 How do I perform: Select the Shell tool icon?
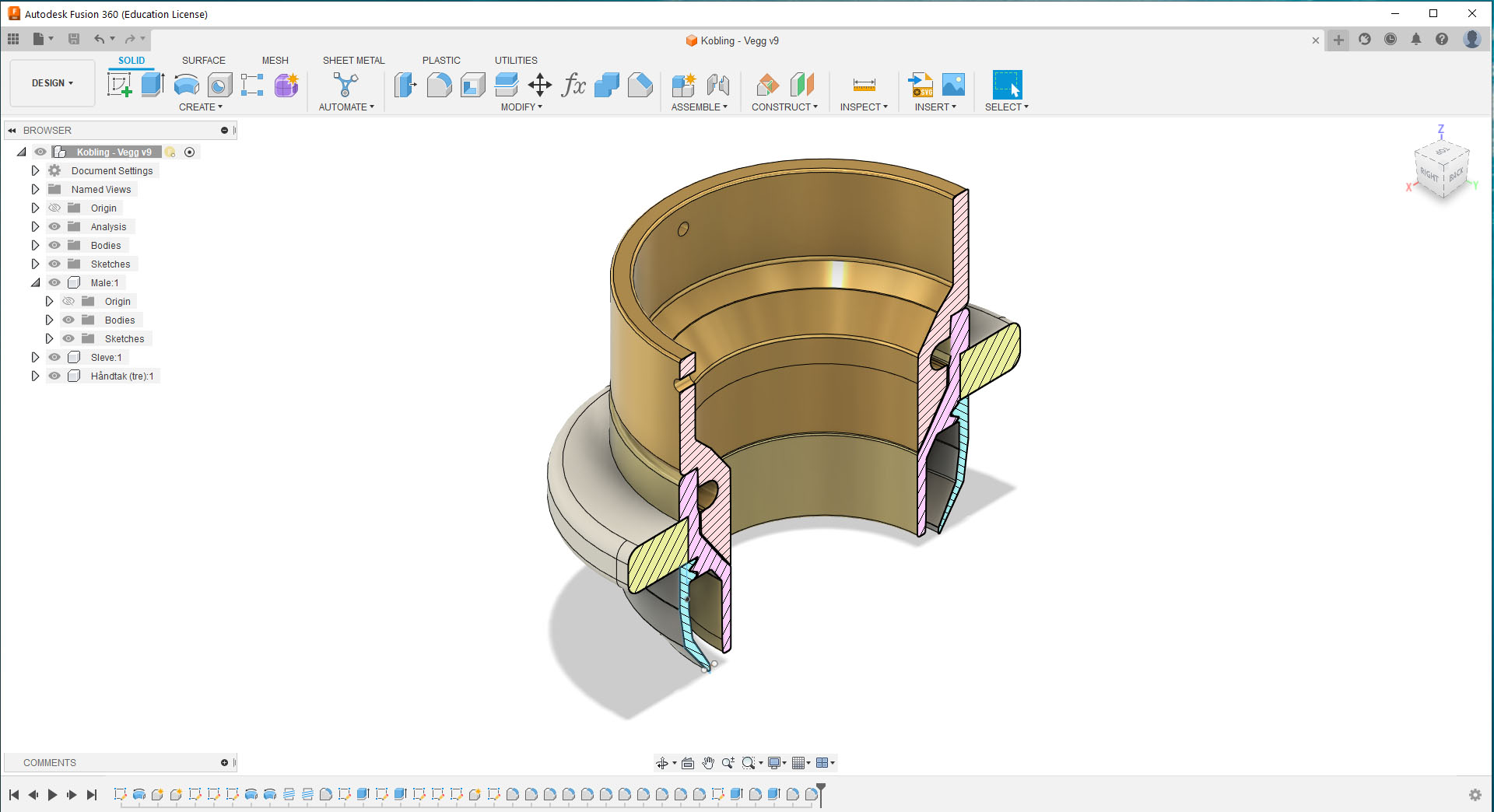pos(472,85)
